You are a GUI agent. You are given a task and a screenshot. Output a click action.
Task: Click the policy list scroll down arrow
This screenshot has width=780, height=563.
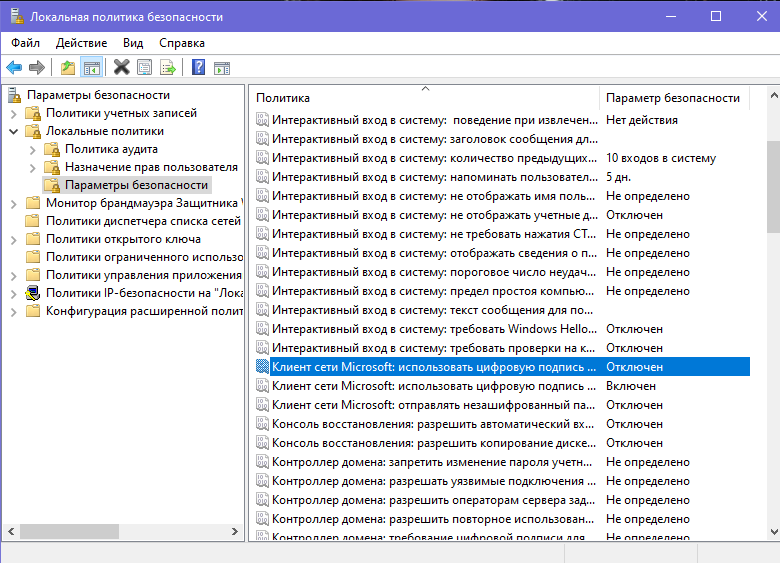pos(774,532)
